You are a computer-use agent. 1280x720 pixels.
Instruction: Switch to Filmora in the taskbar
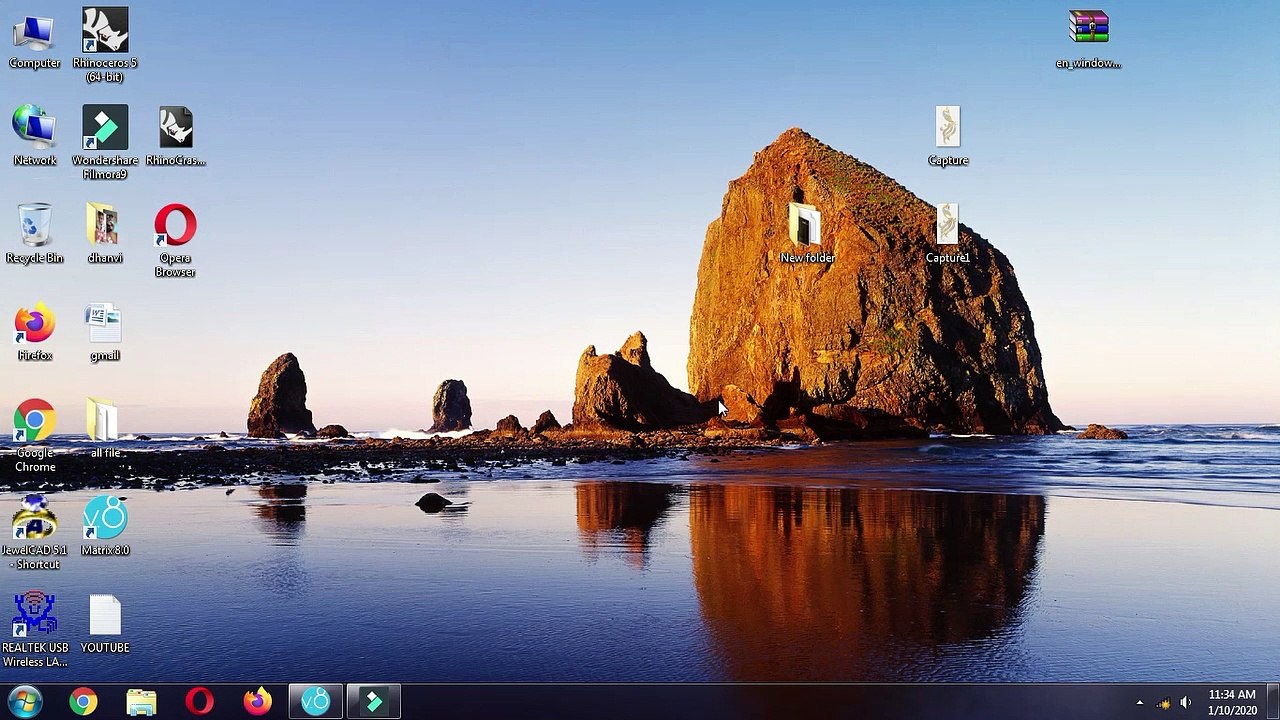[373, 701]
